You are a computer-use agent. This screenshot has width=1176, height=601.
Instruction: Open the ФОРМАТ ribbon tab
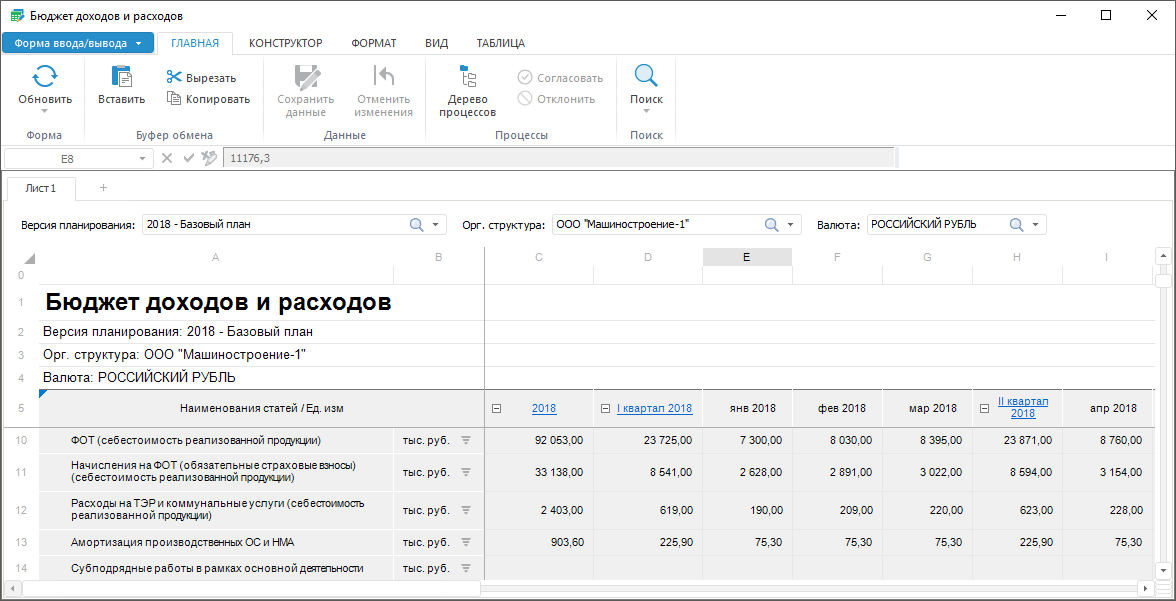click(x=373, y=43)
